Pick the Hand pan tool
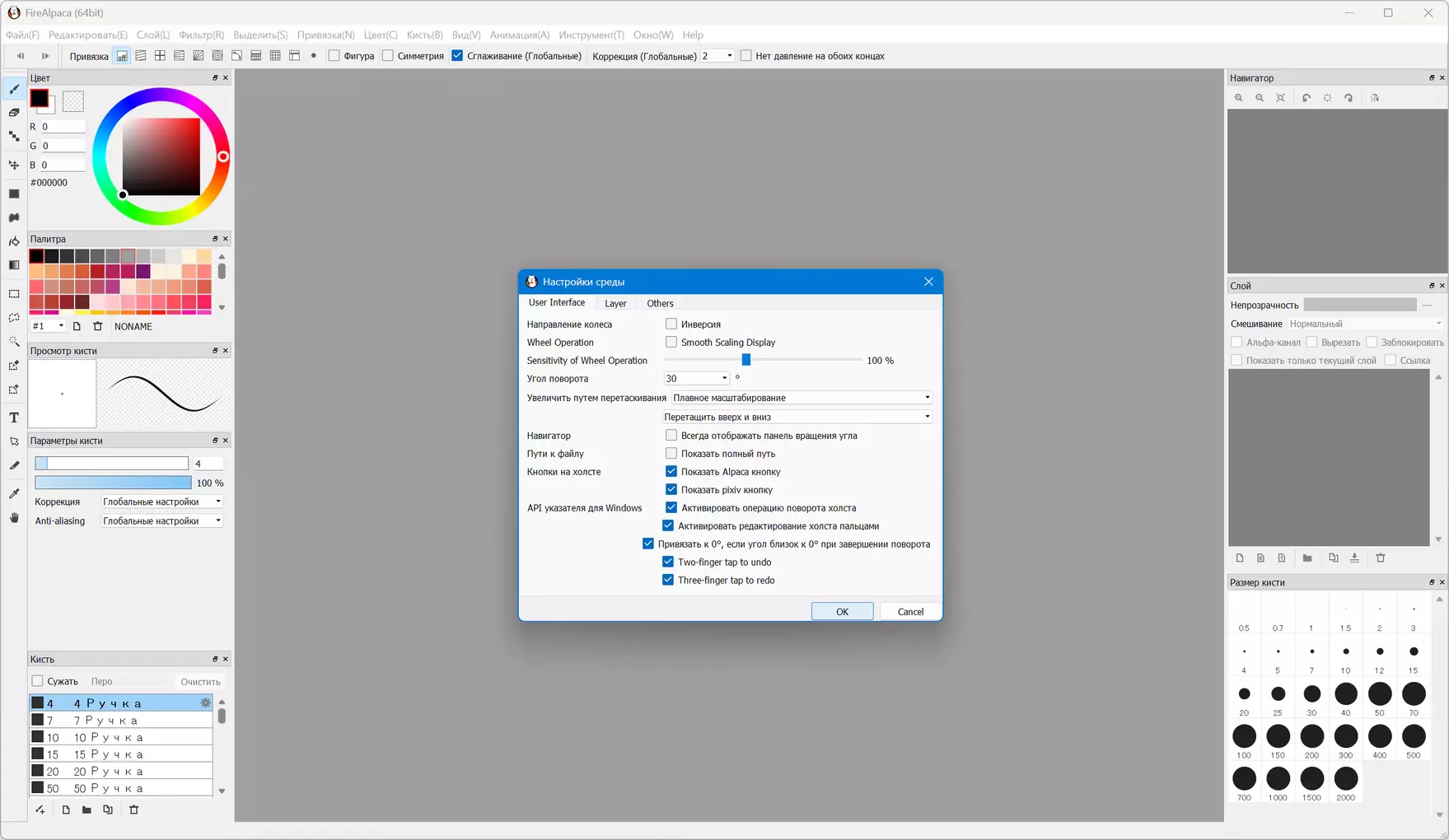 [14, 518]
